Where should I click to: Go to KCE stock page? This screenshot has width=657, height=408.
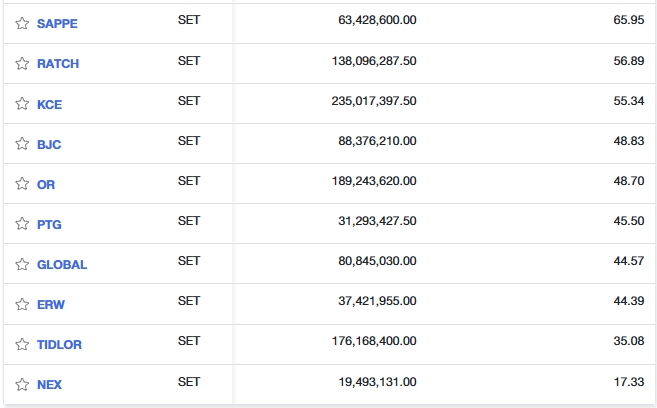(x=49, y=104)
